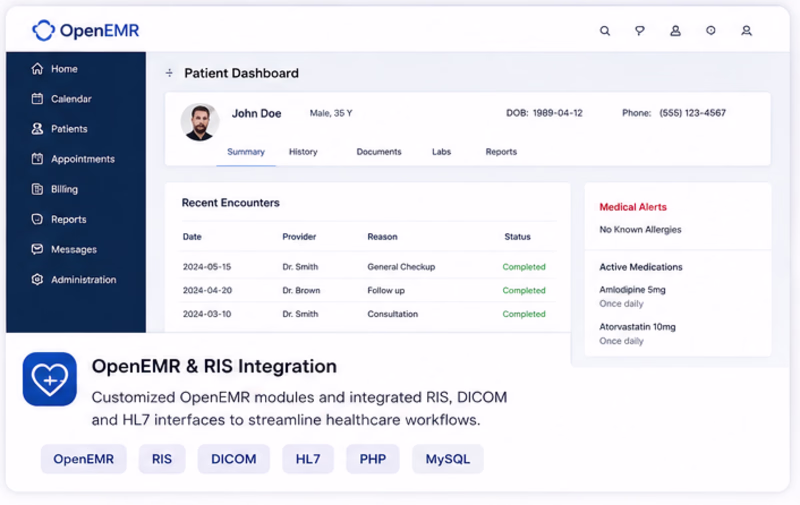Go to Home in sidebar
Screen dimensions: 800x505
[x=64, y=68]
